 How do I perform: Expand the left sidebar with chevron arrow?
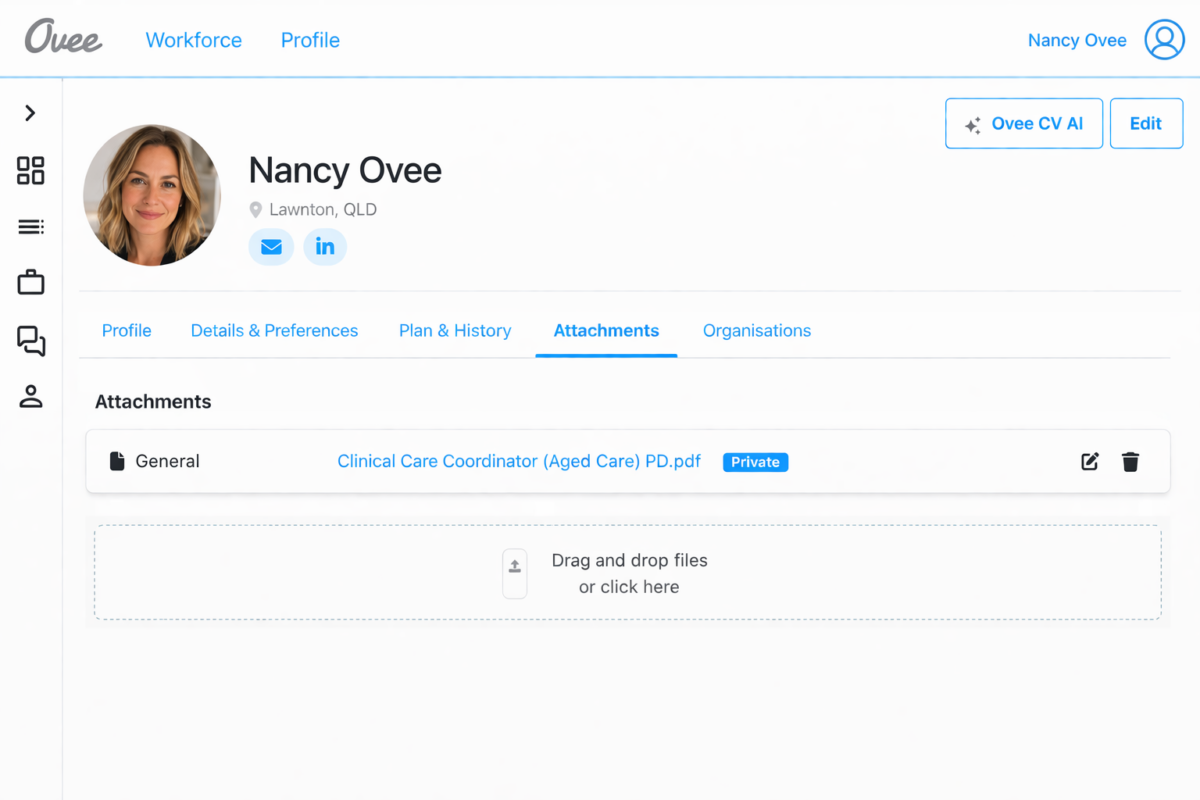point(30,113)
